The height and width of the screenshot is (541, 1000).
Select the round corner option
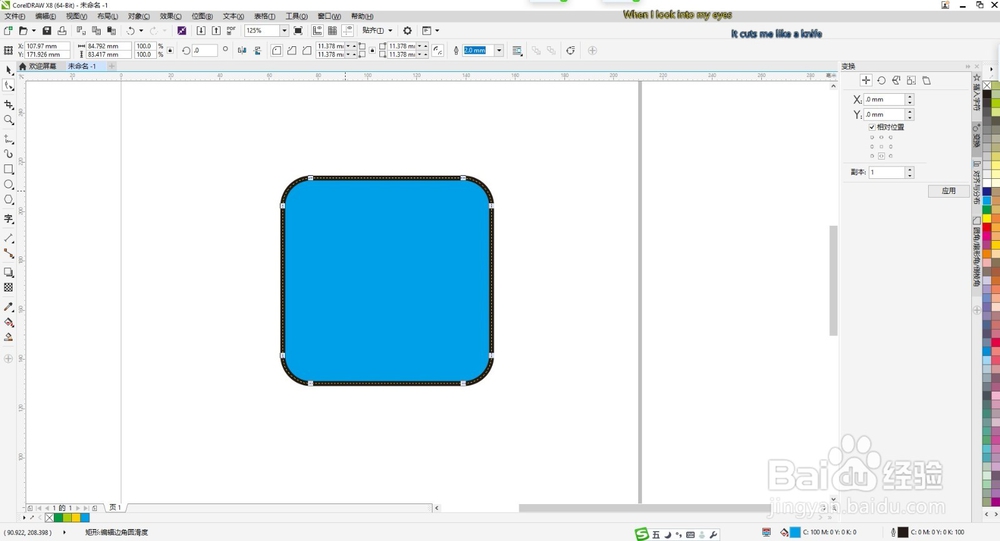[277, 50]
